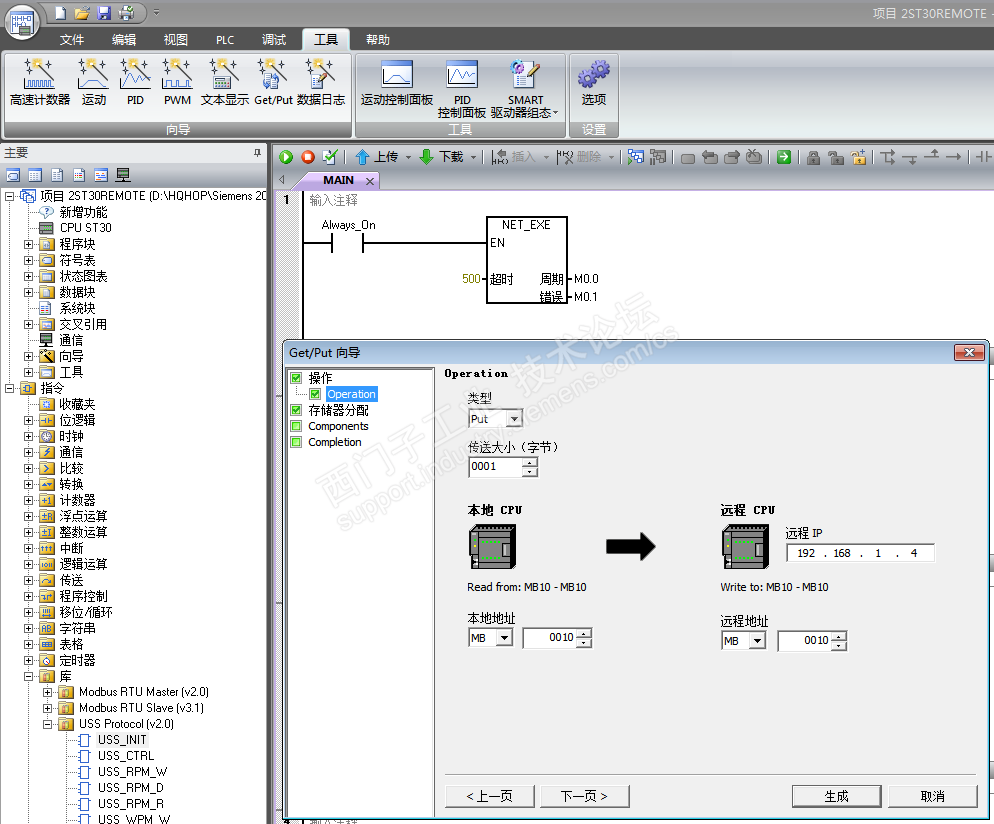Click the New file icon in quick access
Image resolution: width=994 pixels, height=824 pixels.
(x=61, y=13)
